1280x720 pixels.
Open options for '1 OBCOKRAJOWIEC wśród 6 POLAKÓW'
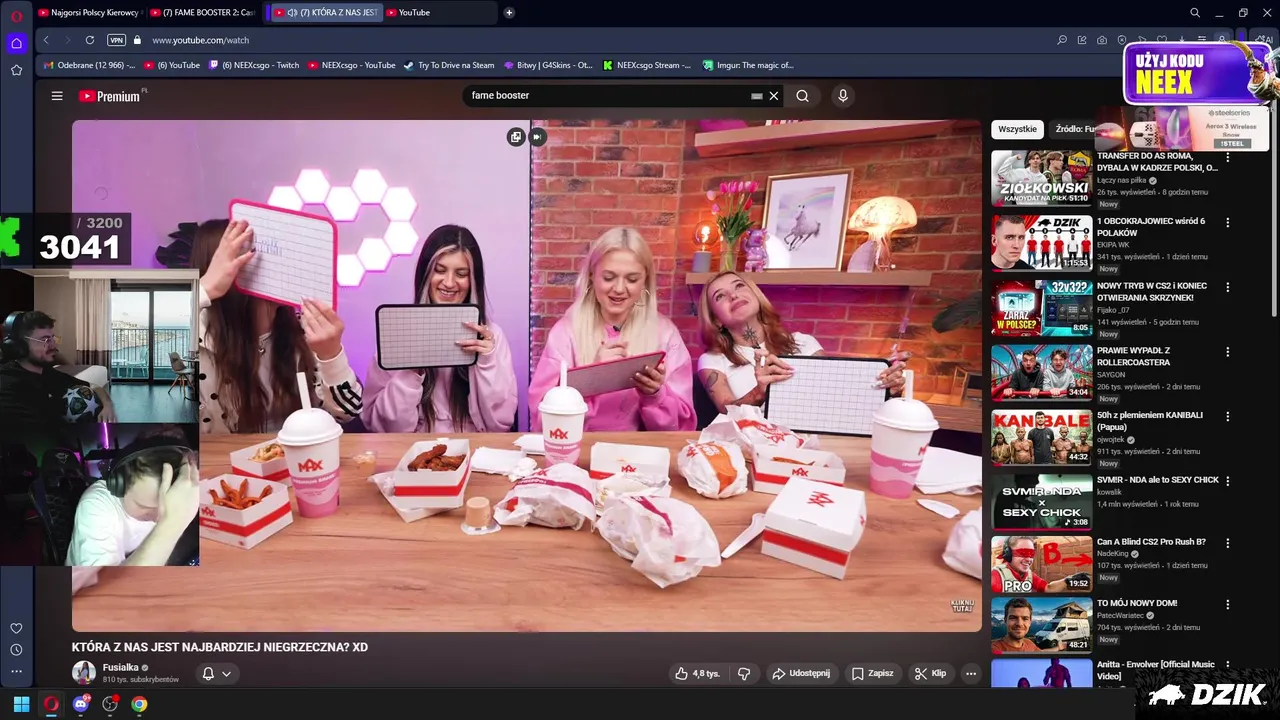(x=1228, y=222)
